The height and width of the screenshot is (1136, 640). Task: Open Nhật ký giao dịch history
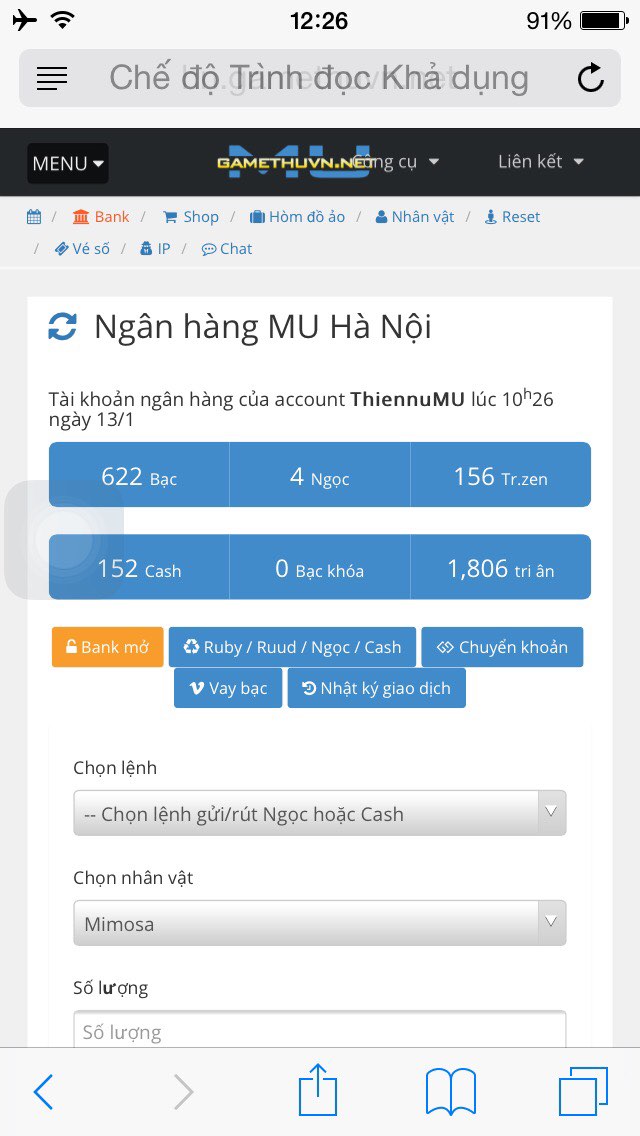tap(377, 688)
